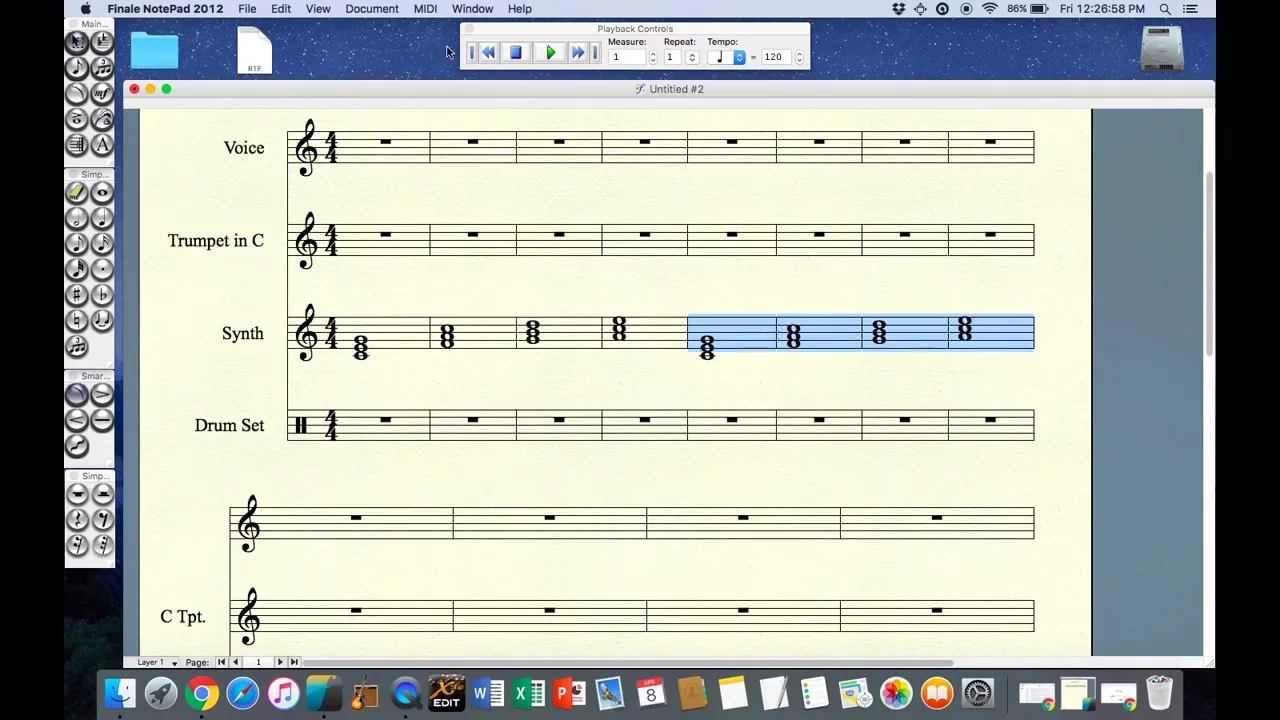Activate the Simple Entry eighth-note tool in Main palette

click(x=77, y=68)
